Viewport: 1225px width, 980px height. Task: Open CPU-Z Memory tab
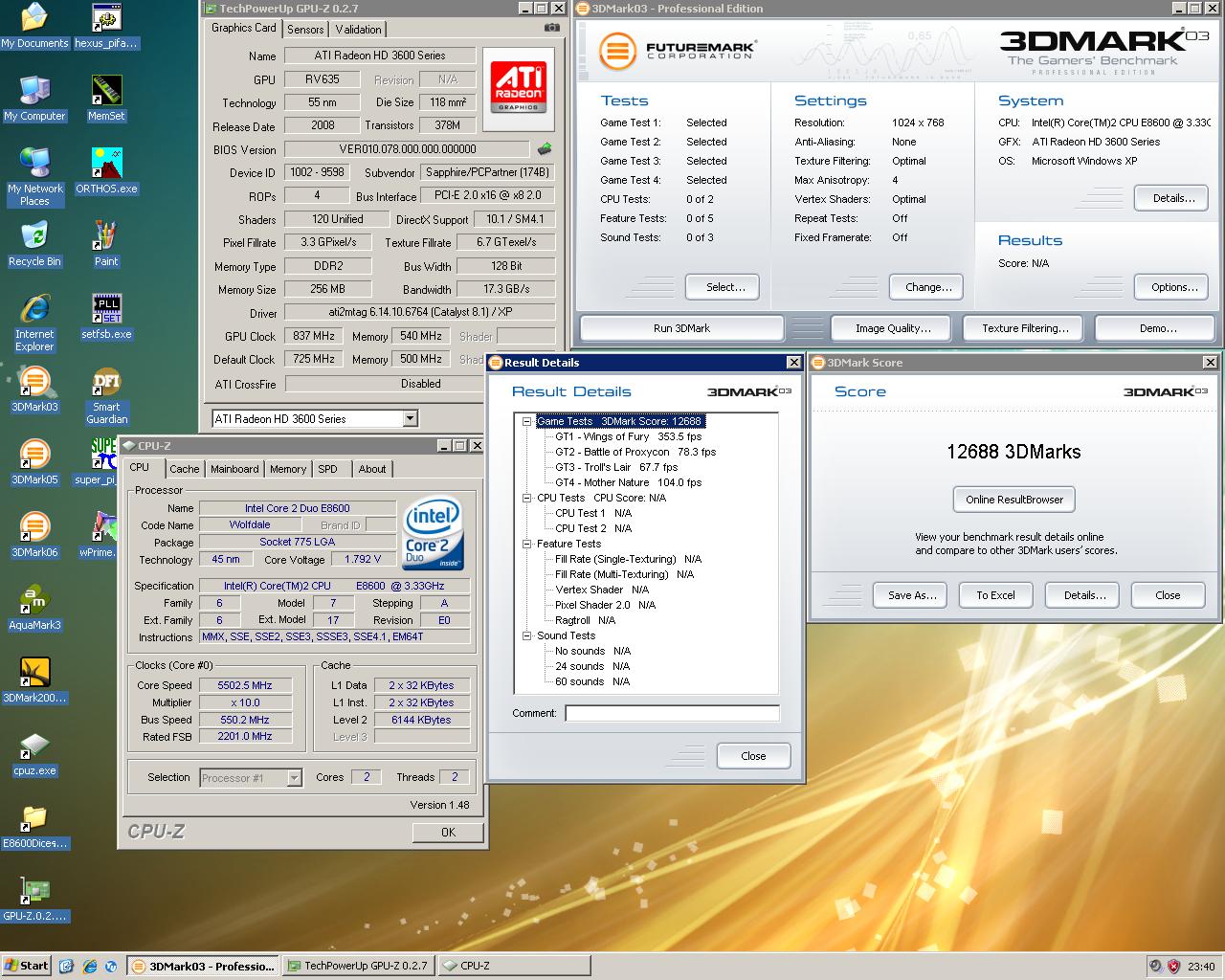[x=288, y=469]
